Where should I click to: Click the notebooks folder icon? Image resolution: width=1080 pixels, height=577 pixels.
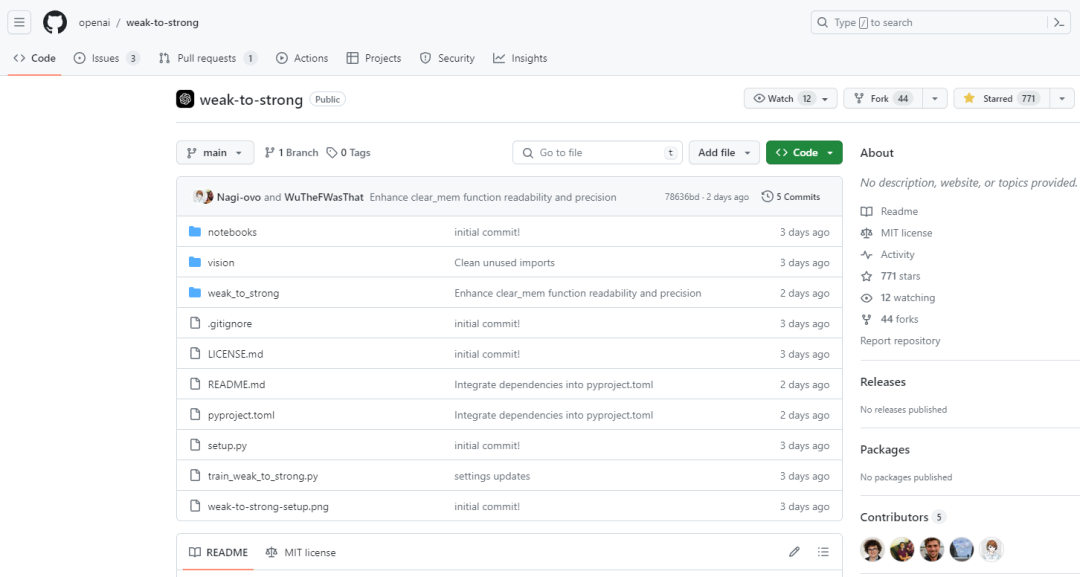tap(195, 232)
